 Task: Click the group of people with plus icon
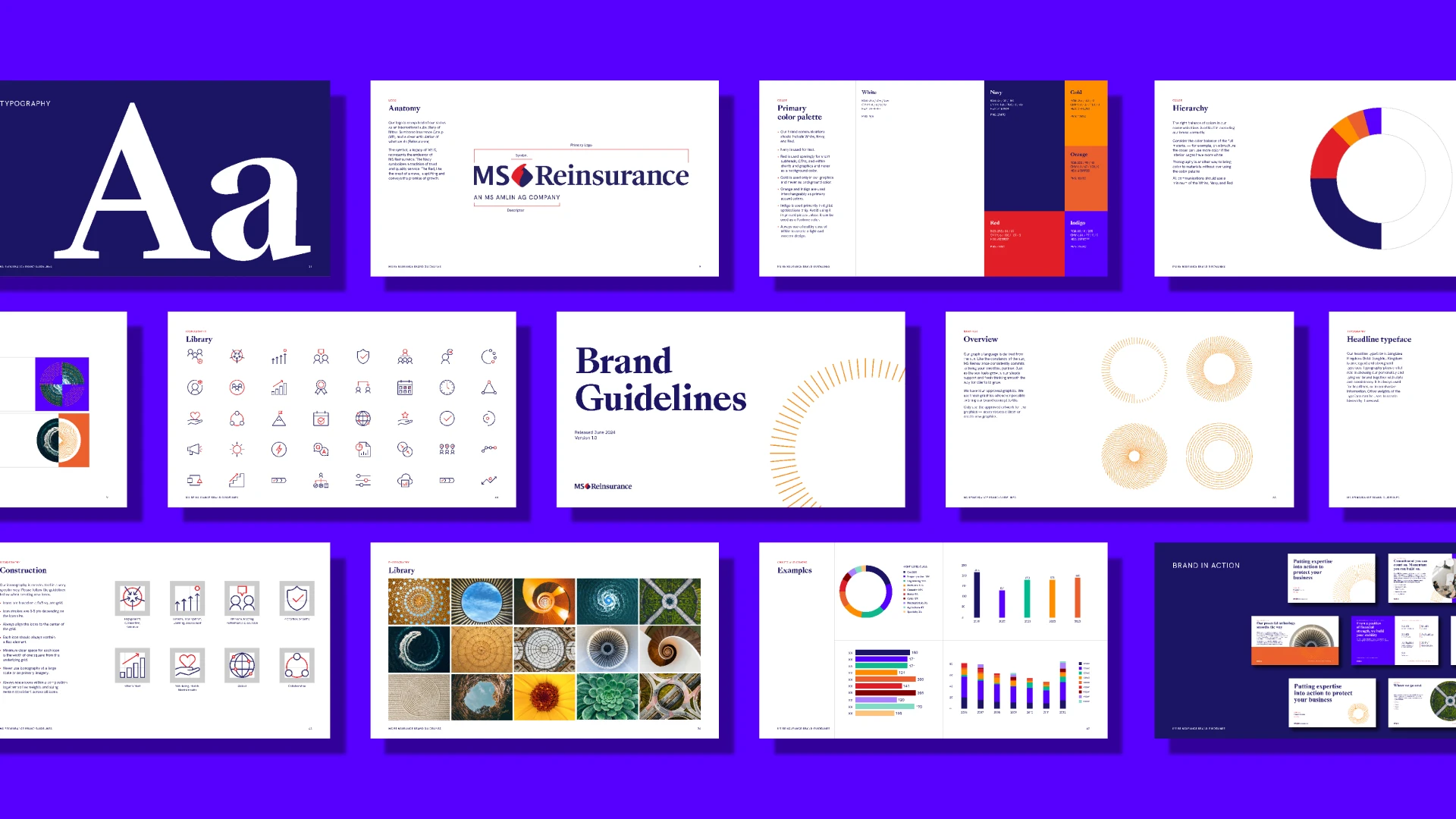pos(195,356)
